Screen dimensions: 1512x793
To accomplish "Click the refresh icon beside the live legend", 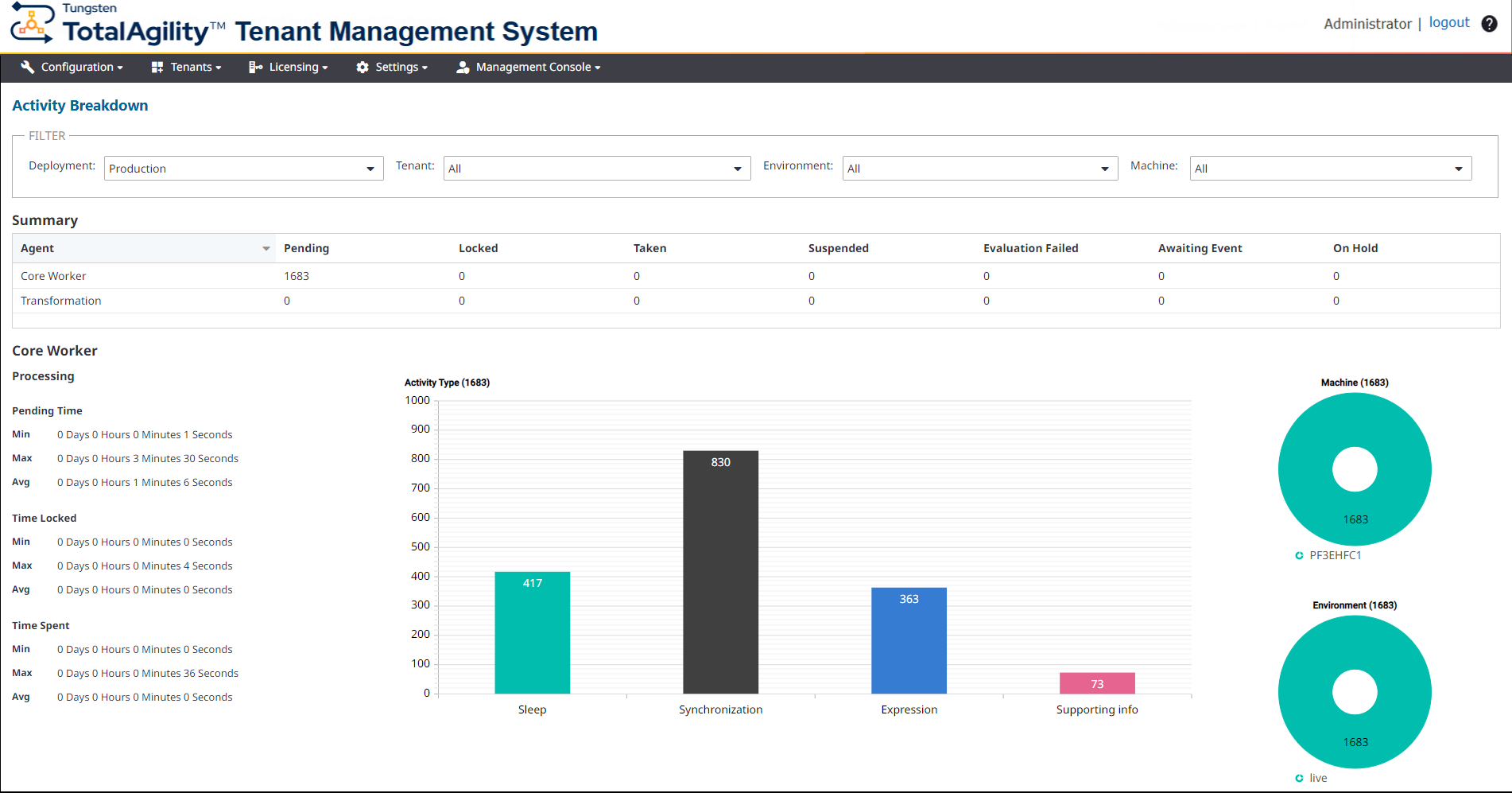I will tap(1301, 778).
